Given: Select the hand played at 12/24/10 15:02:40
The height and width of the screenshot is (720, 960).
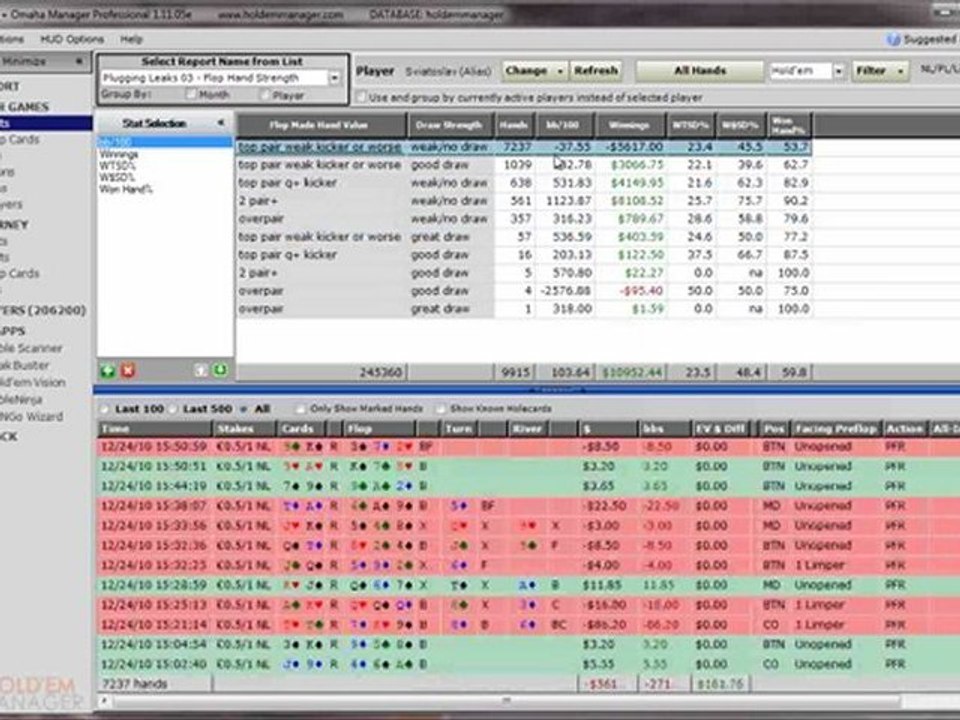Looking at the screenshot, I should [529, 664].
